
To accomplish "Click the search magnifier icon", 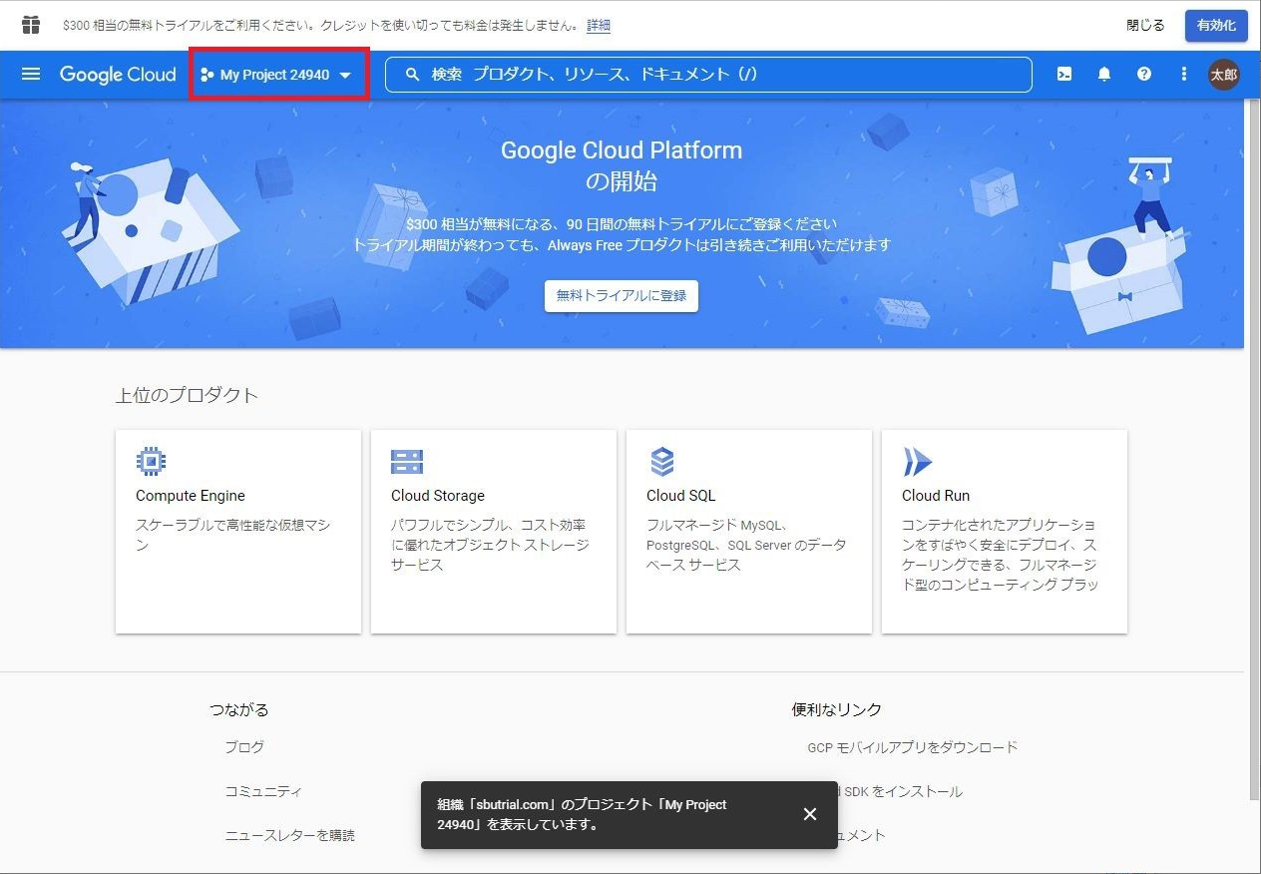I will click(x=412, y=75).
